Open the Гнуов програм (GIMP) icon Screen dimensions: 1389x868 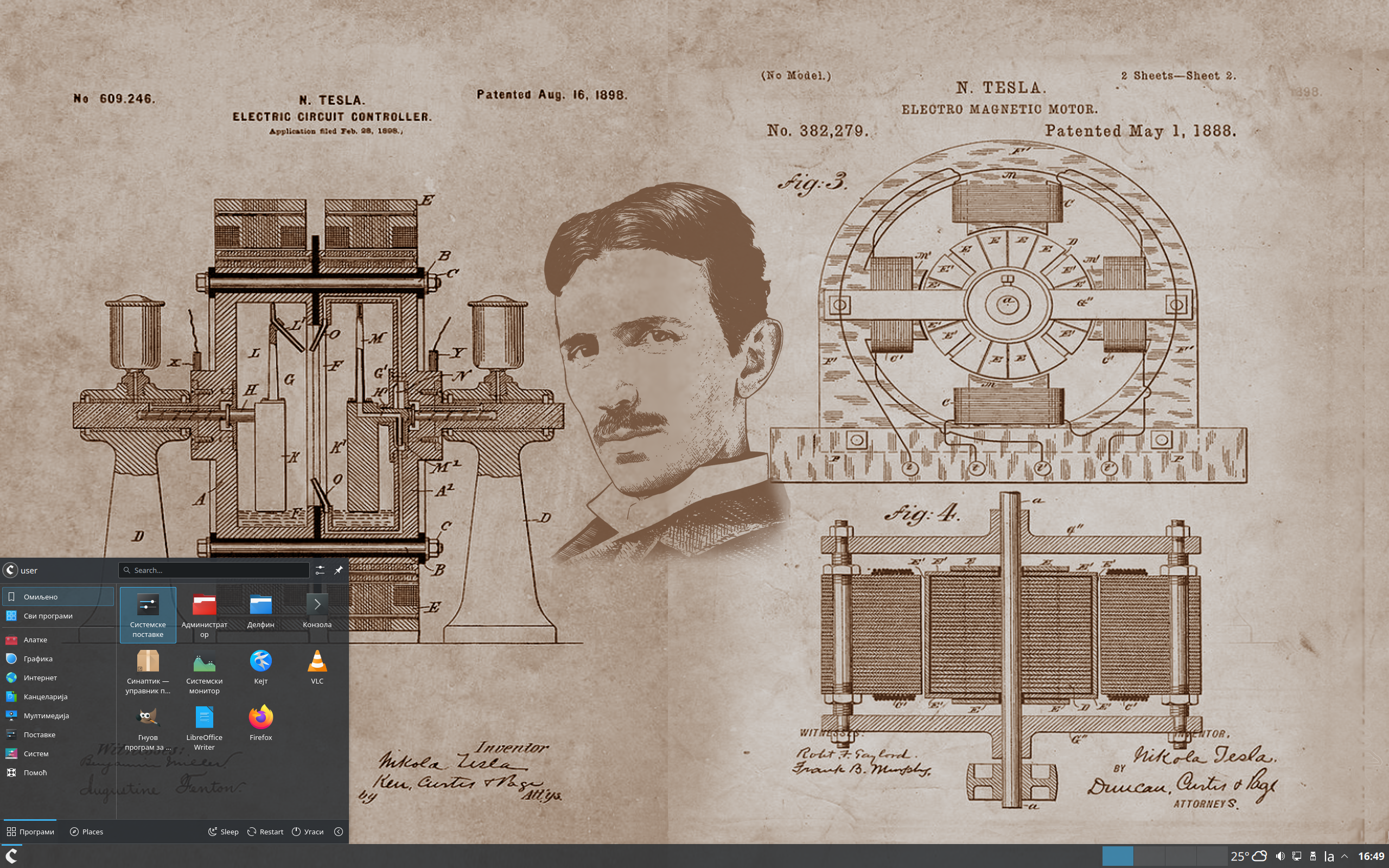tap(148, 727)
